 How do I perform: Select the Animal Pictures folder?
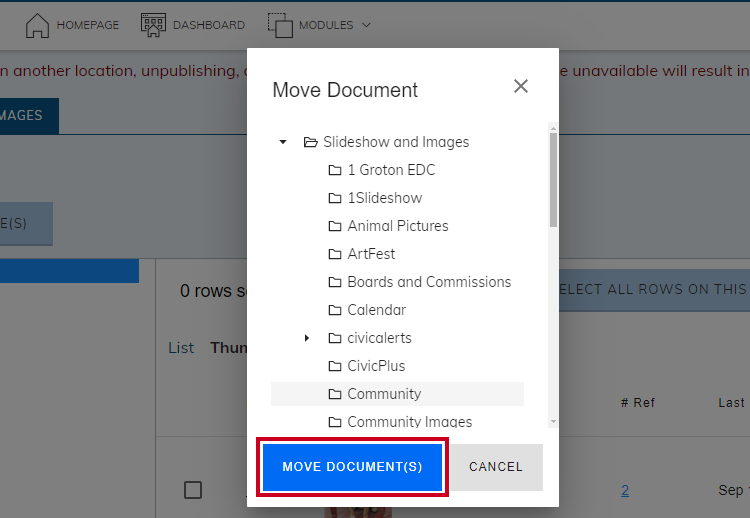pos(398,226)
